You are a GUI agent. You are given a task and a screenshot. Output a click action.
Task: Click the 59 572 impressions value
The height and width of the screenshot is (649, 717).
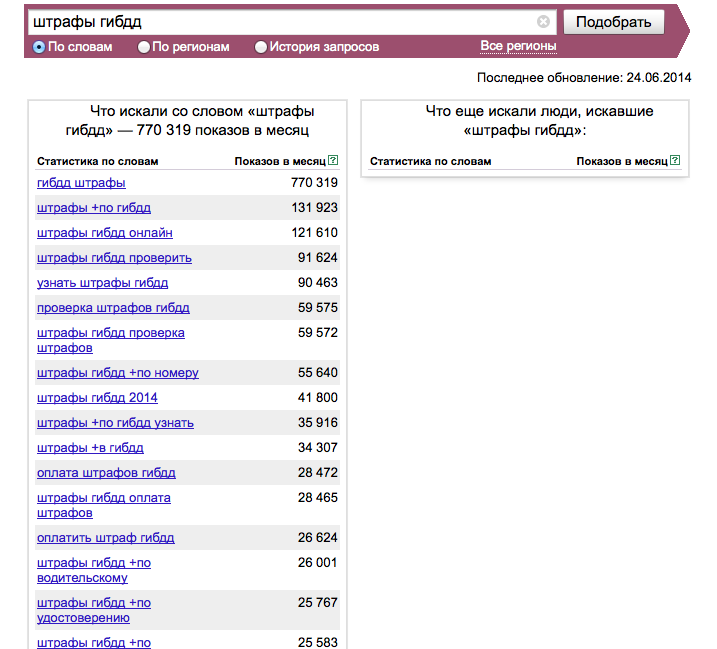click(317, 333)
